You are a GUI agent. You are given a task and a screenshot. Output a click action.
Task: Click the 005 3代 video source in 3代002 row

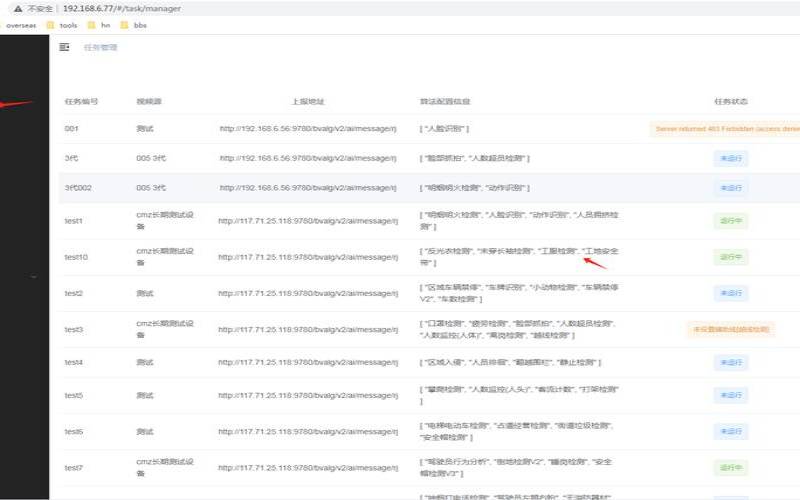tap(151, 188)
